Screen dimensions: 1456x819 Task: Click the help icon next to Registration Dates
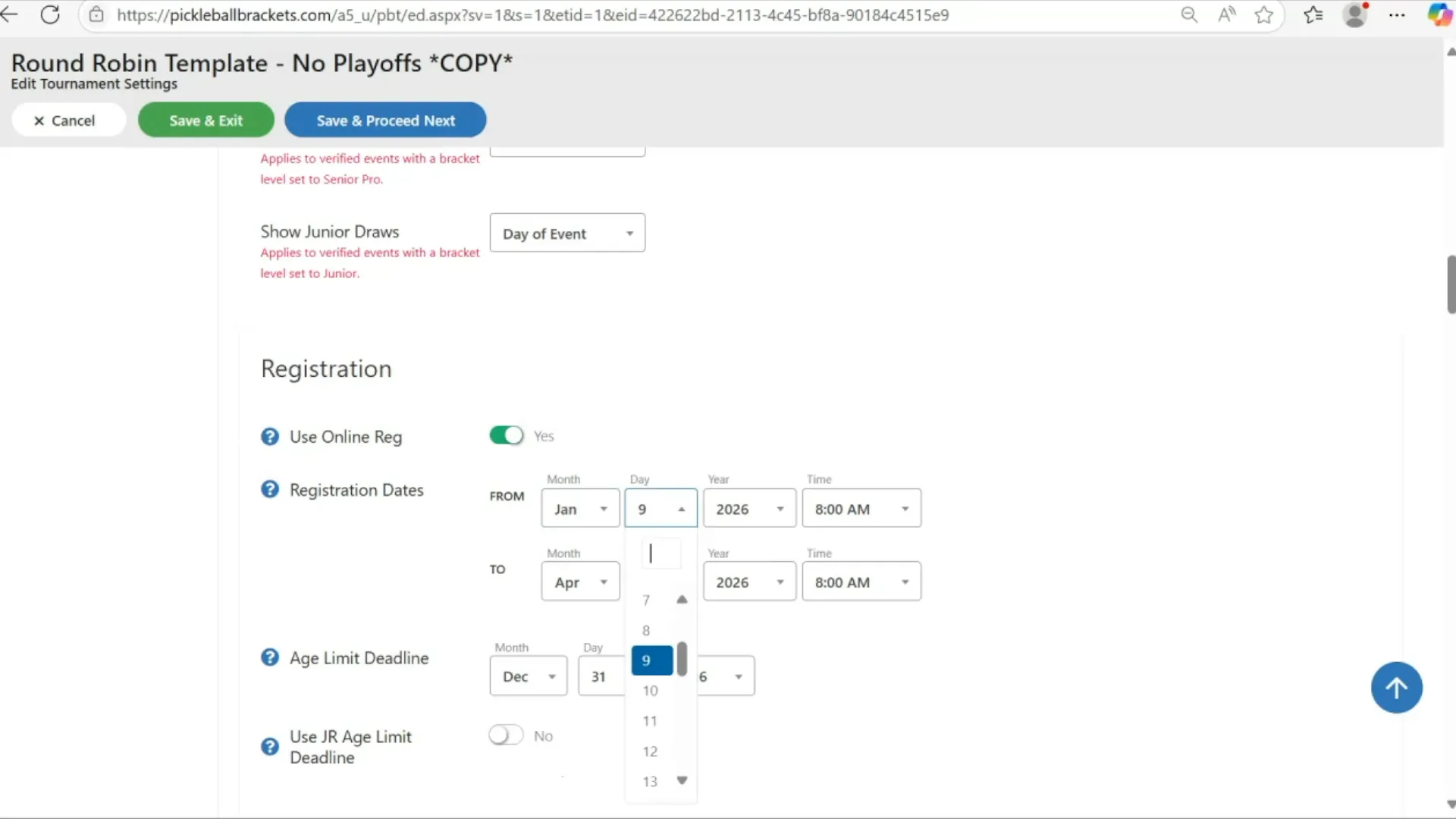click(270, 490)
